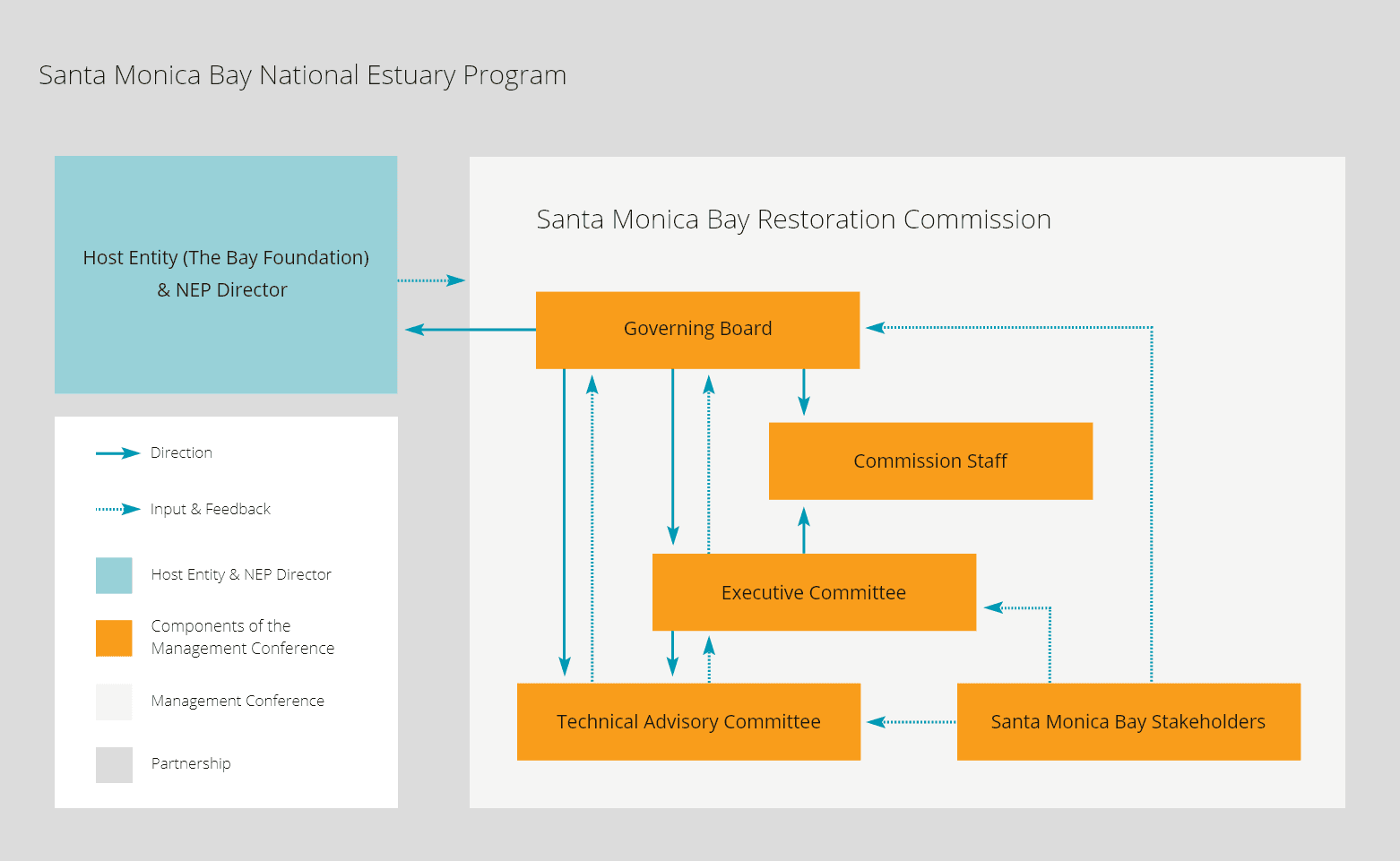Viewport: 1400px width, 861px height.
Task: Click the Host Entity teal panel
Action: click(x=225, y=273)
